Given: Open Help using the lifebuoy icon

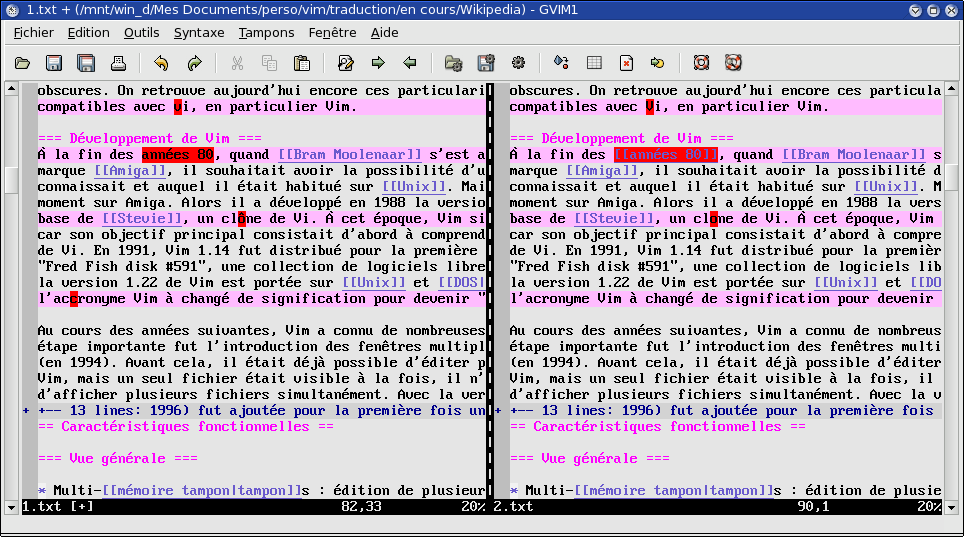Looking at the screenshot, I should click(701, 63).
